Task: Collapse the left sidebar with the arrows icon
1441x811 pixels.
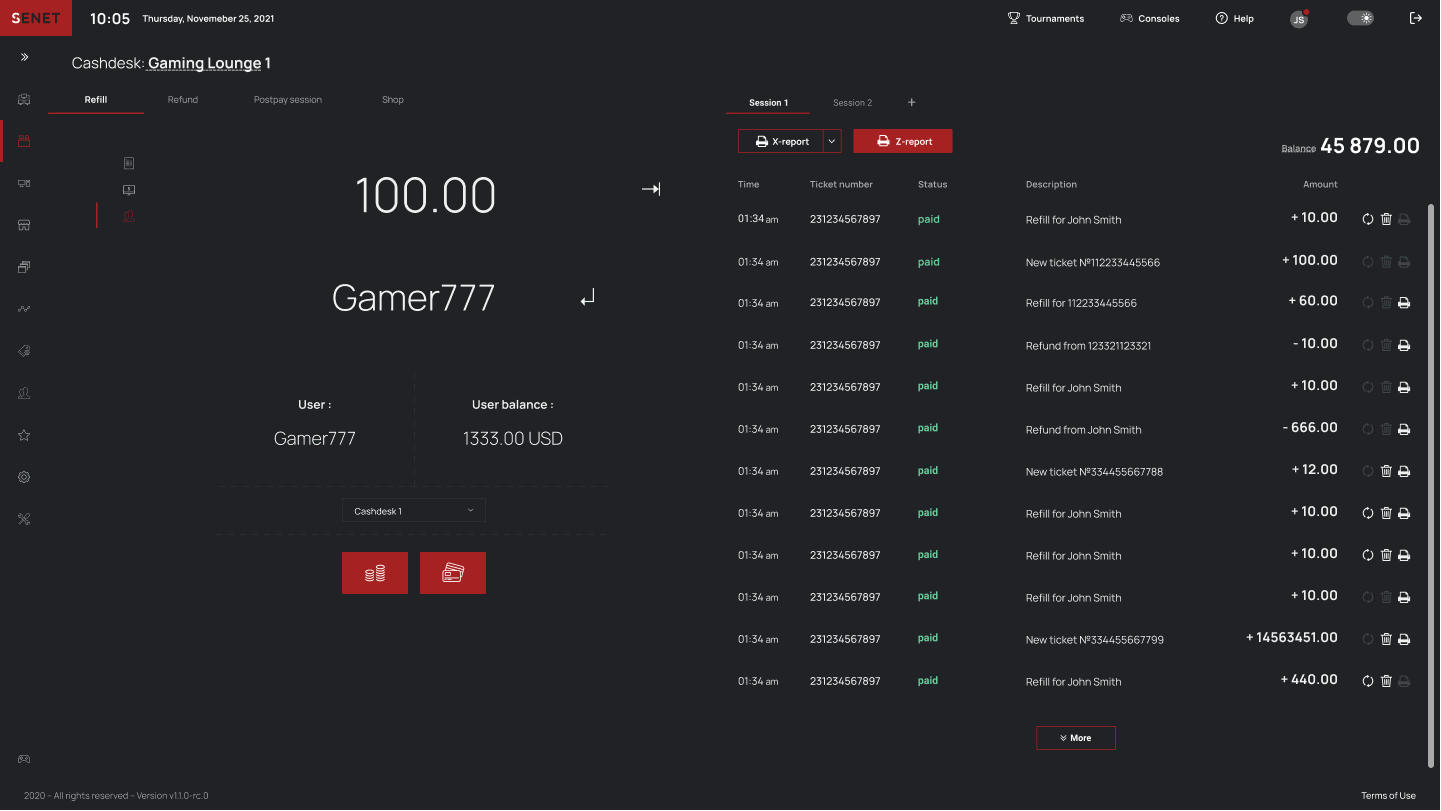Action: point(24,57)
